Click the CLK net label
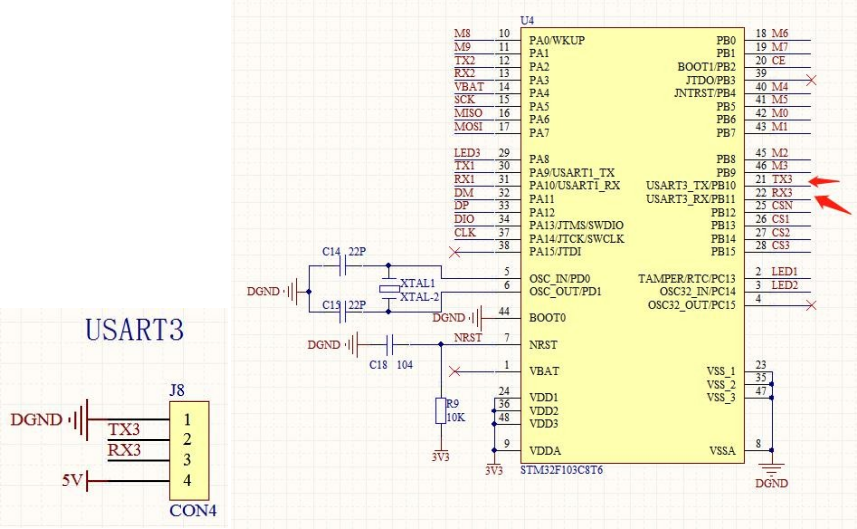 tap(465, 233)
